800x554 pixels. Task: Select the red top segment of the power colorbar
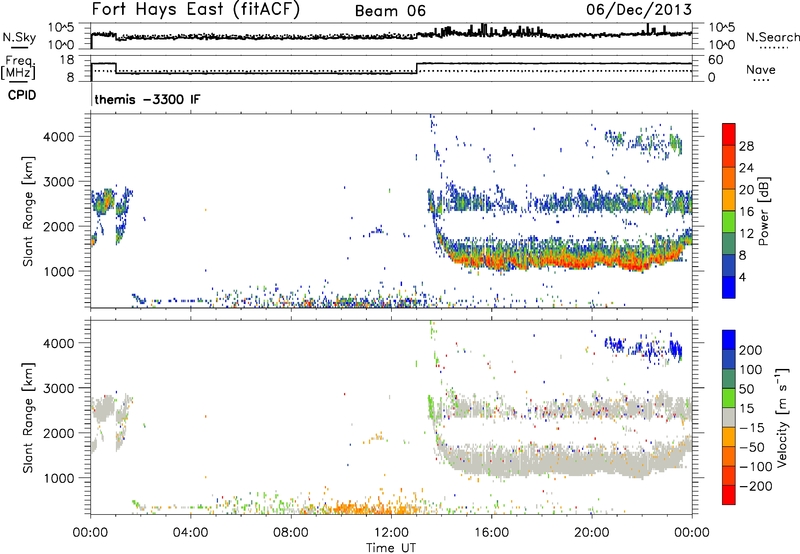(x=729, y=134)
